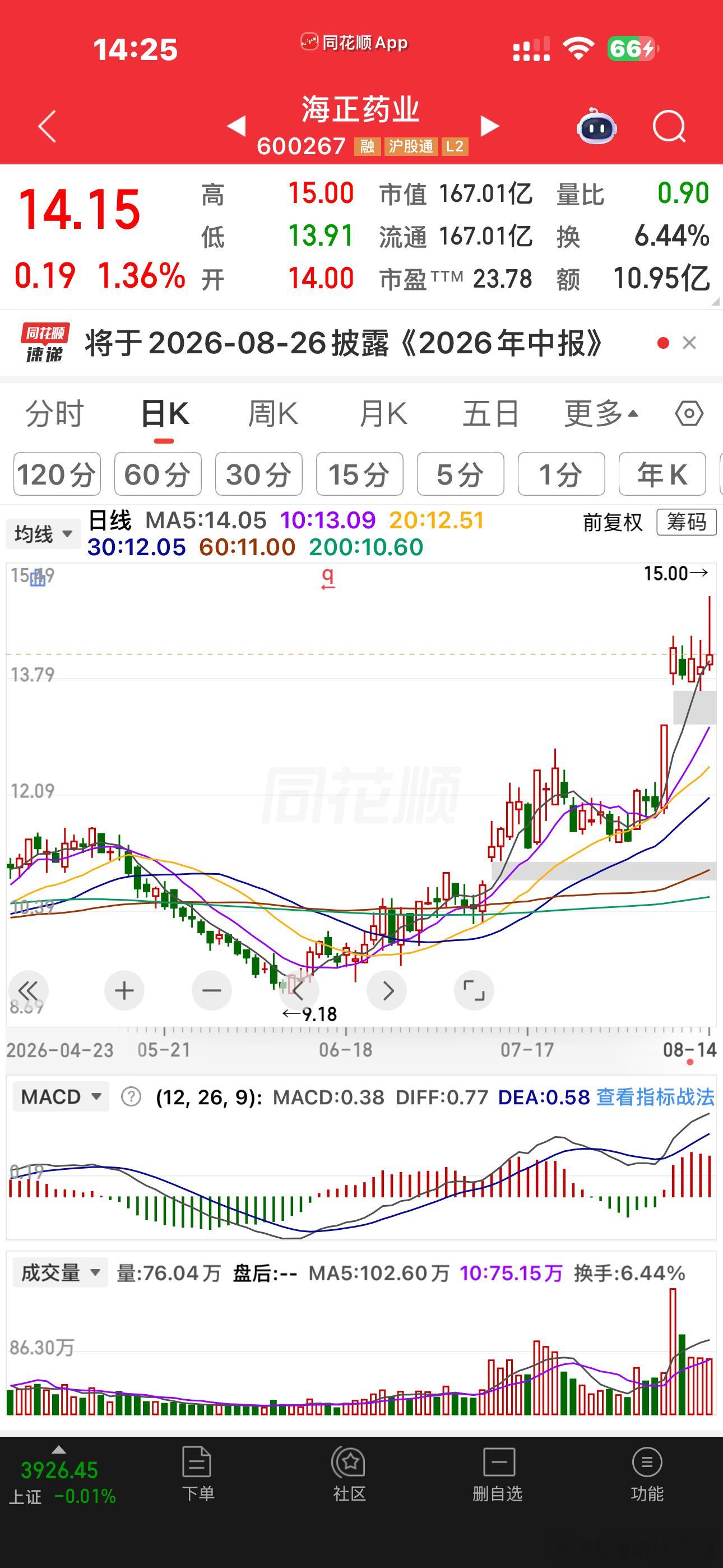
Task: Select the 120分 period button
Action: (57, 474)
